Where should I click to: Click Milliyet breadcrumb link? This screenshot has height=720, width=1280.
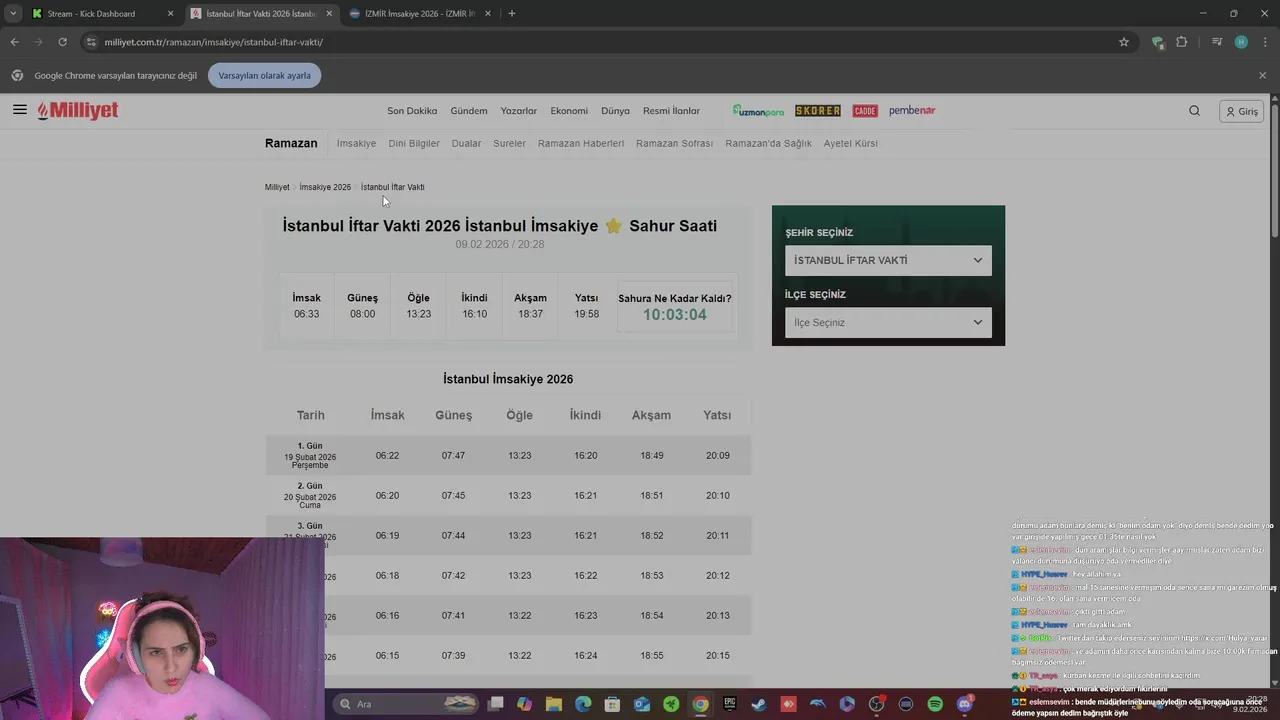tap(277, 187)
